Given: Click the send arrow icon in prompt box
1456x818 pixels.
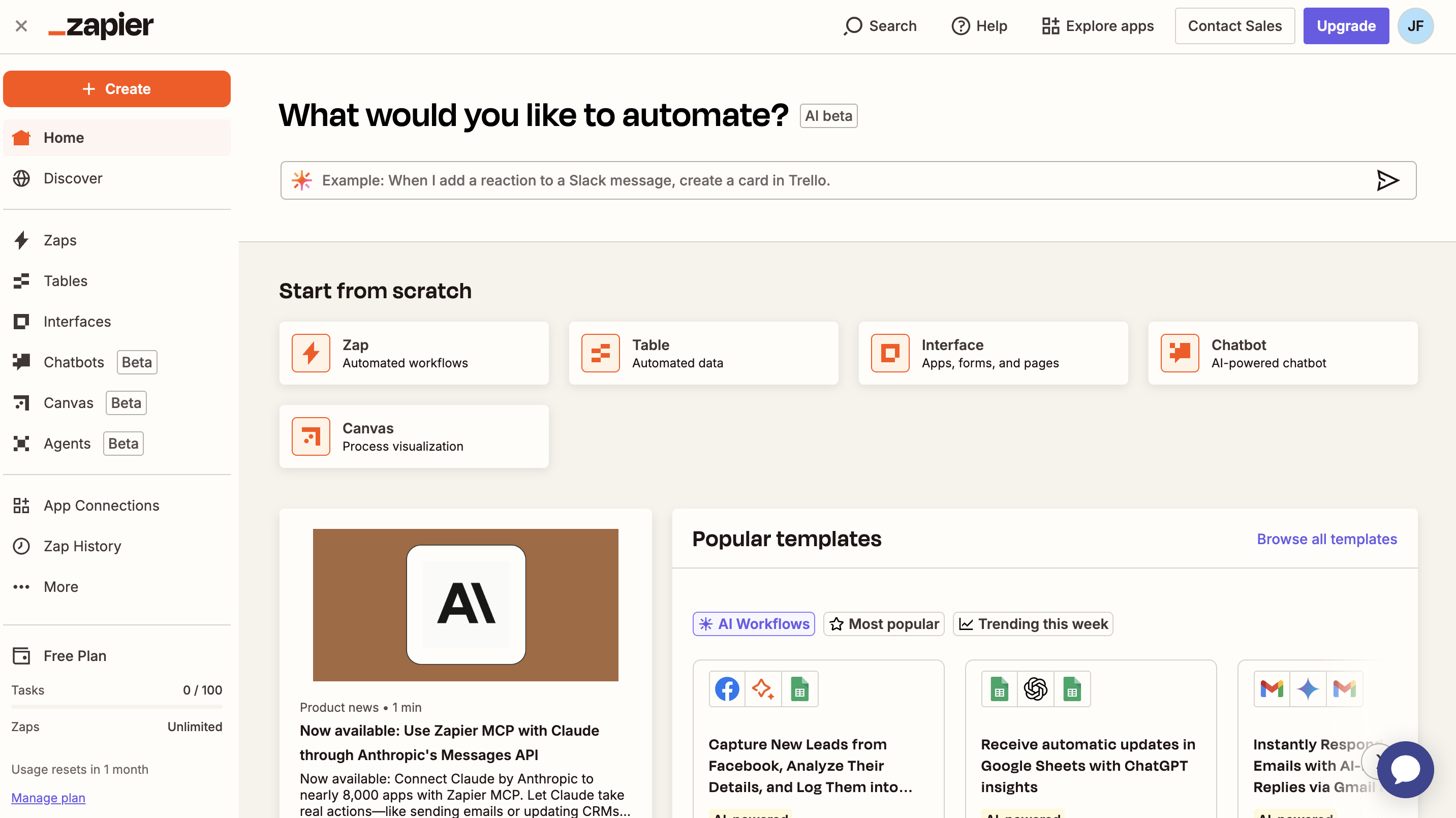Looking at the screenshot, I should 1387,180.
